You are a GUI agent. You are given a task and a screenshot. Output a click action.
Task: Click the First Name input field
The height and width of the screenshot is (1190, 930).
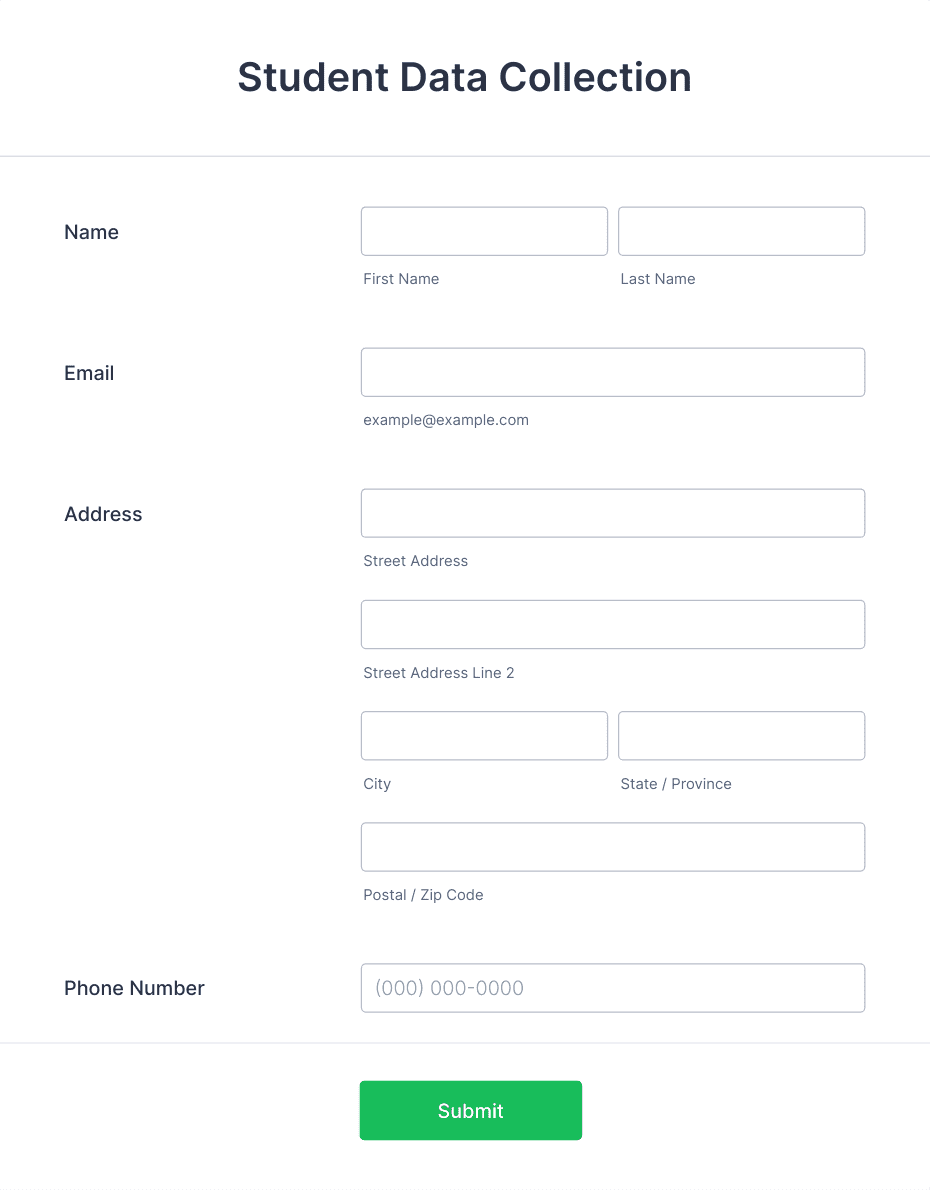(484, 231)
